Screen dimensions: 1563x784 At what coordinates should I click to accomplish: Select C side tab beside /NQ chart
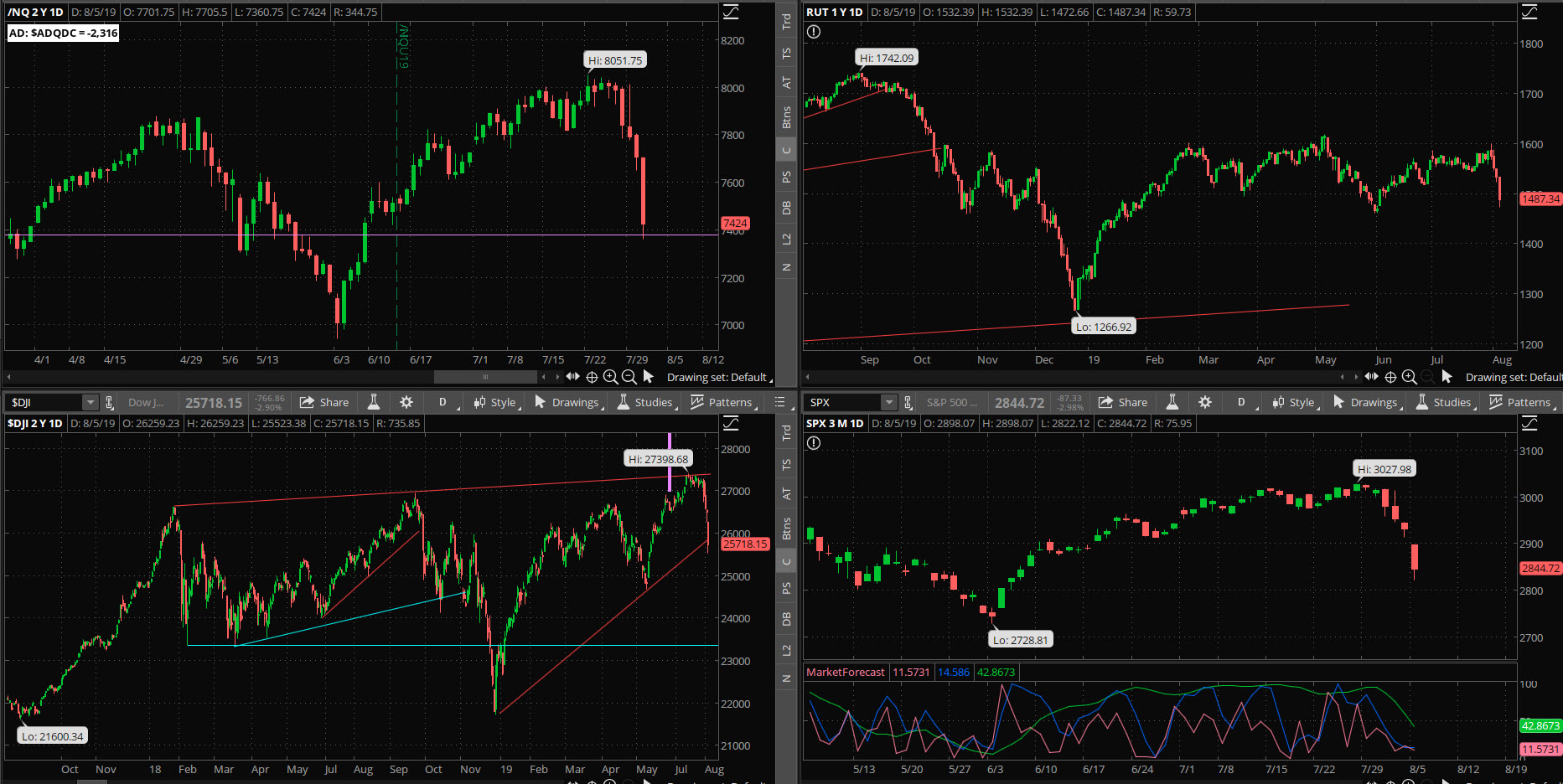pyautogui.click(x=786, y=151)
